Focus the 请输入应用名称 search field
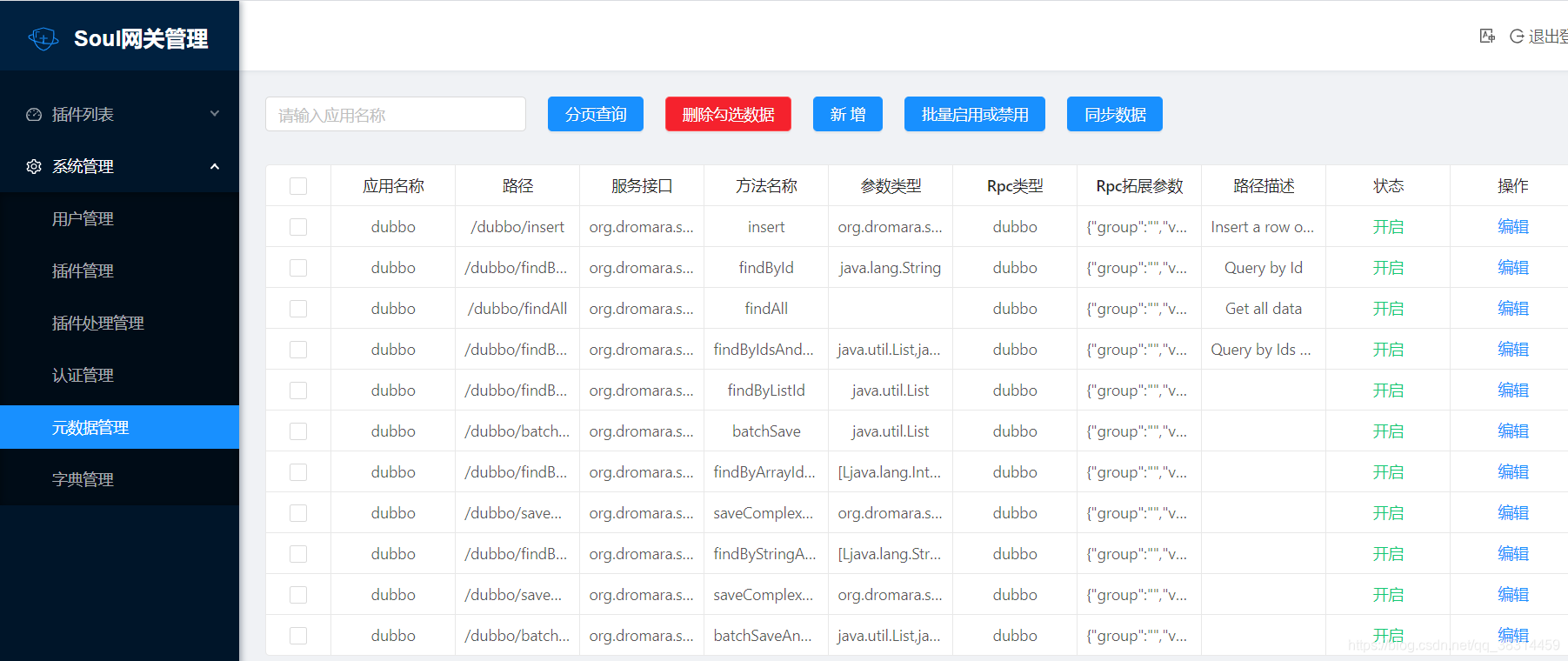Screen dimensions: 1568x661 pyautogui.click(x=396, y=114)
